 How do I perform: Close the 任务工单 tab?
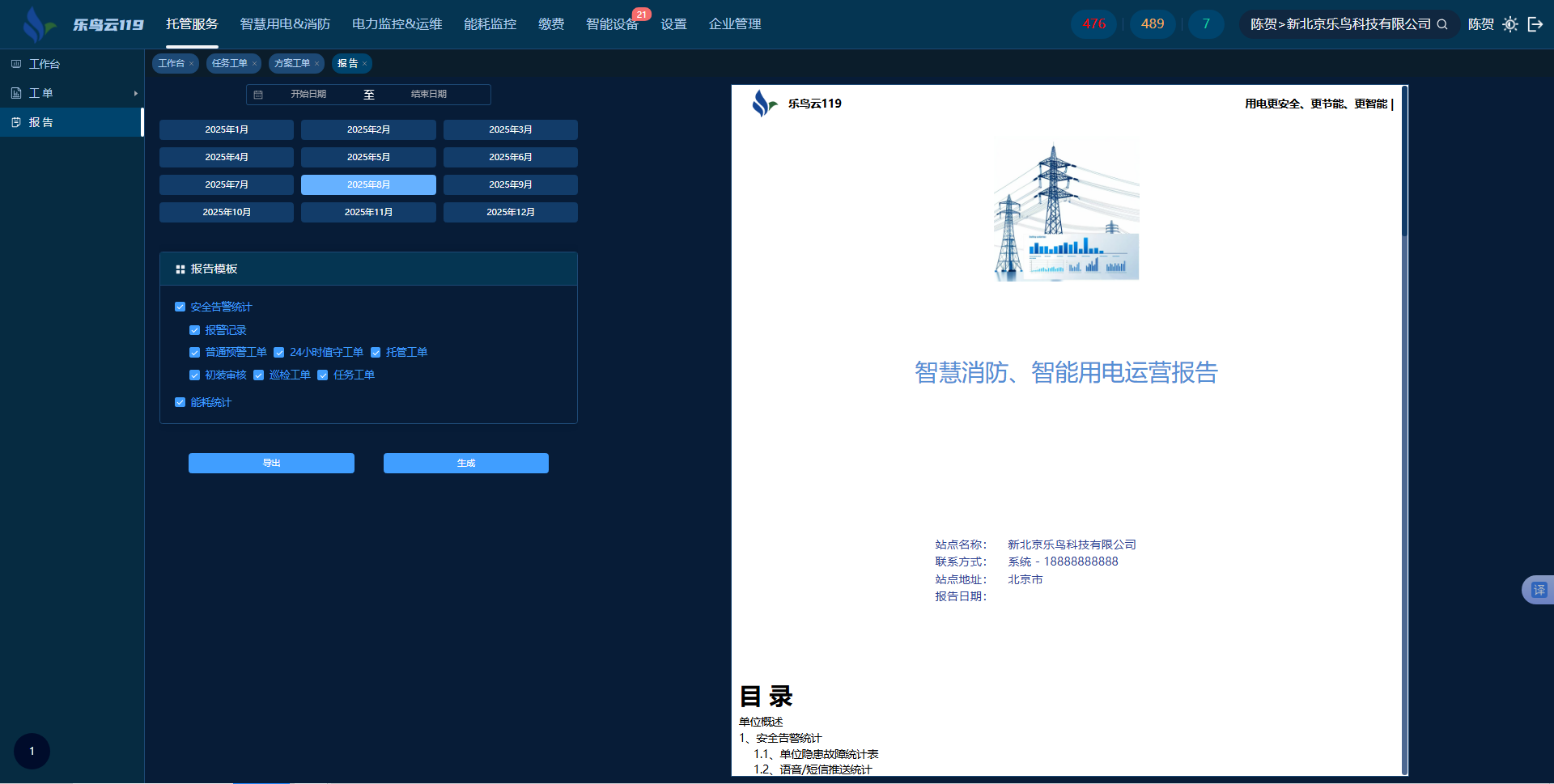[254, 64]
